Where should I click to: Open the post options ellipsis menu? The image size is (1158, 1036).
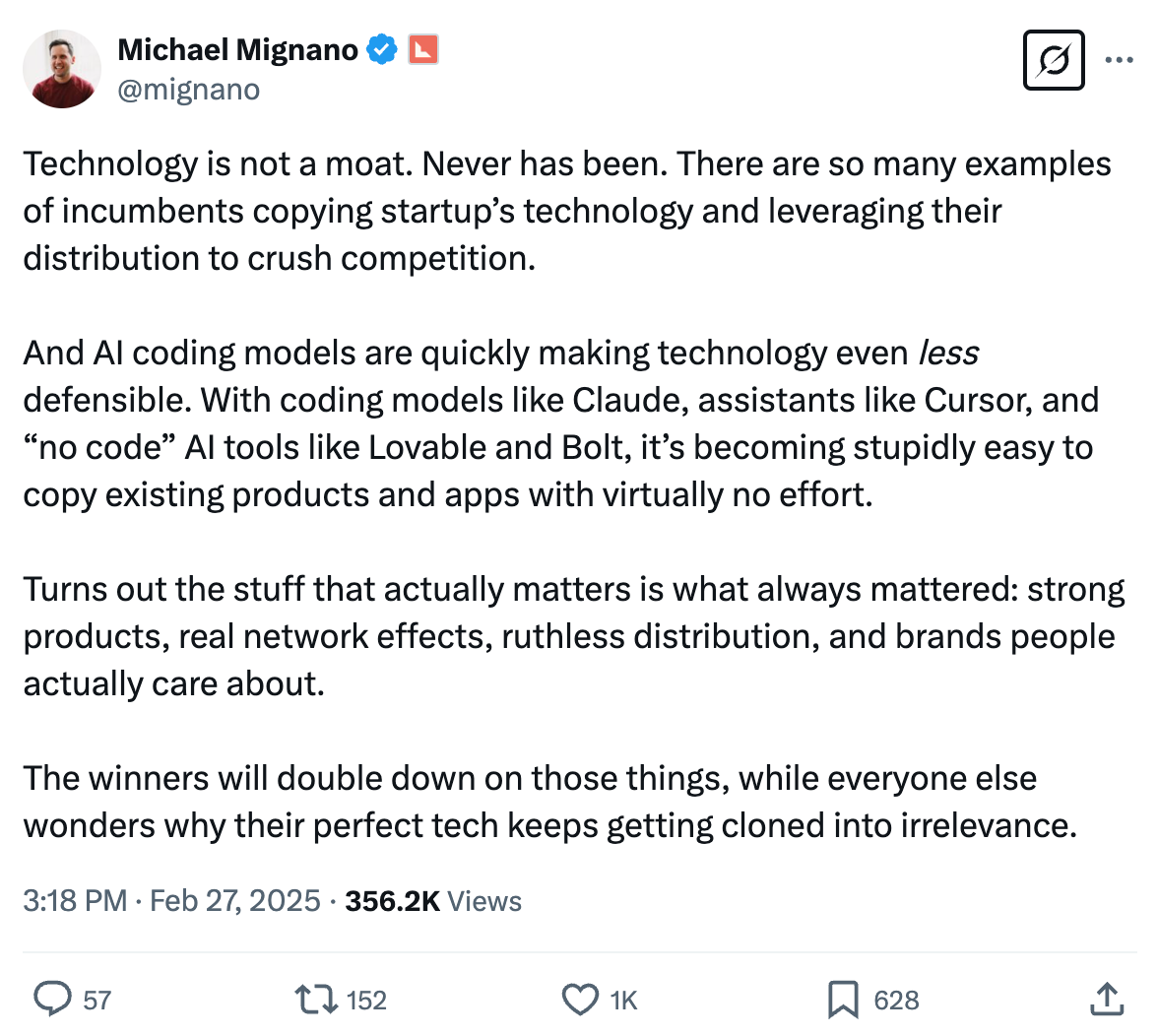(x=1119, y=60)
